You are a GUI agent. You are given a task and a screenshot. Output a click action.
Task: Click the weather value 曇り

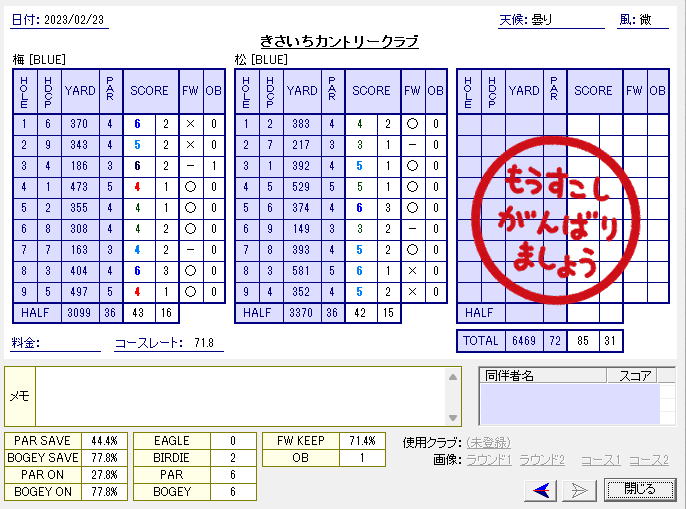tap(542, 20)
